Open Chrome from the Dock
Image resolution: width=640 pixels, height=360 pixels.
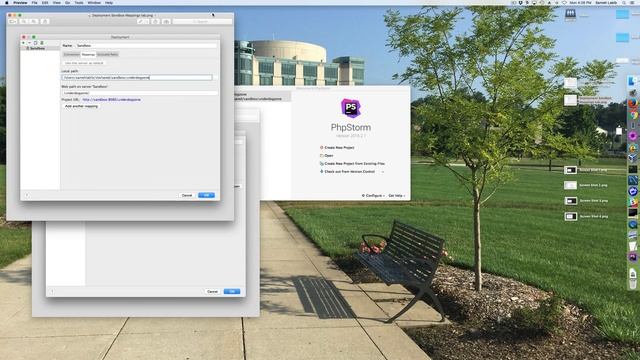pyautogui.click(x=633, y=115)
